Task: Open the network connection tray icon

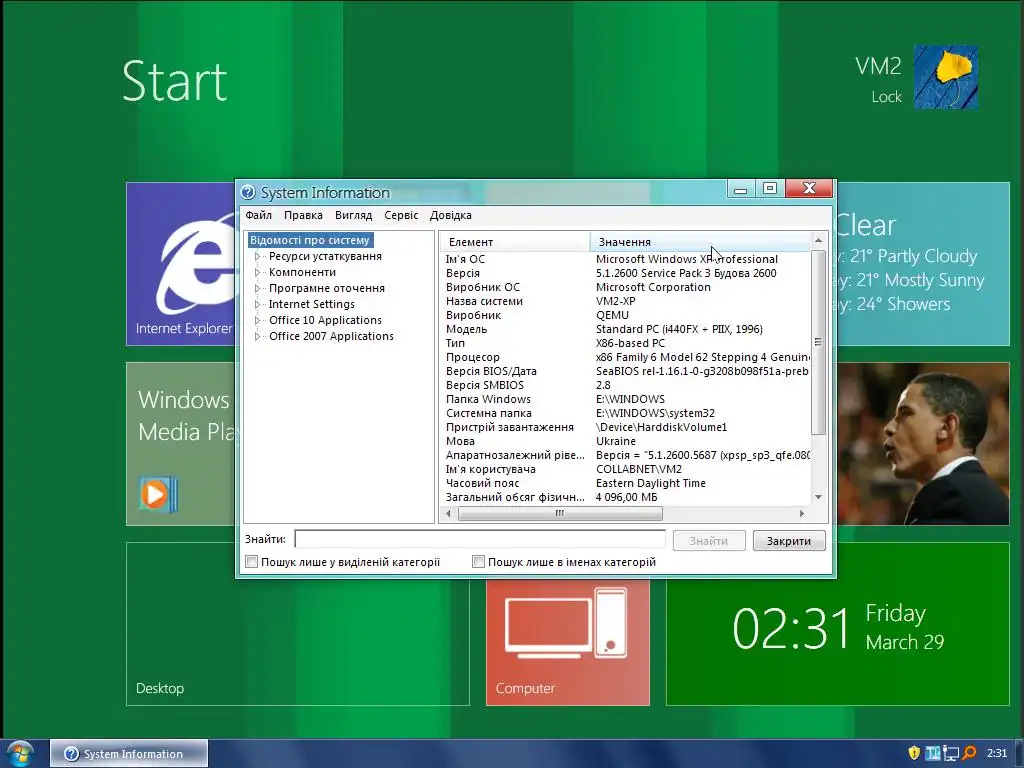Action: 951,754
